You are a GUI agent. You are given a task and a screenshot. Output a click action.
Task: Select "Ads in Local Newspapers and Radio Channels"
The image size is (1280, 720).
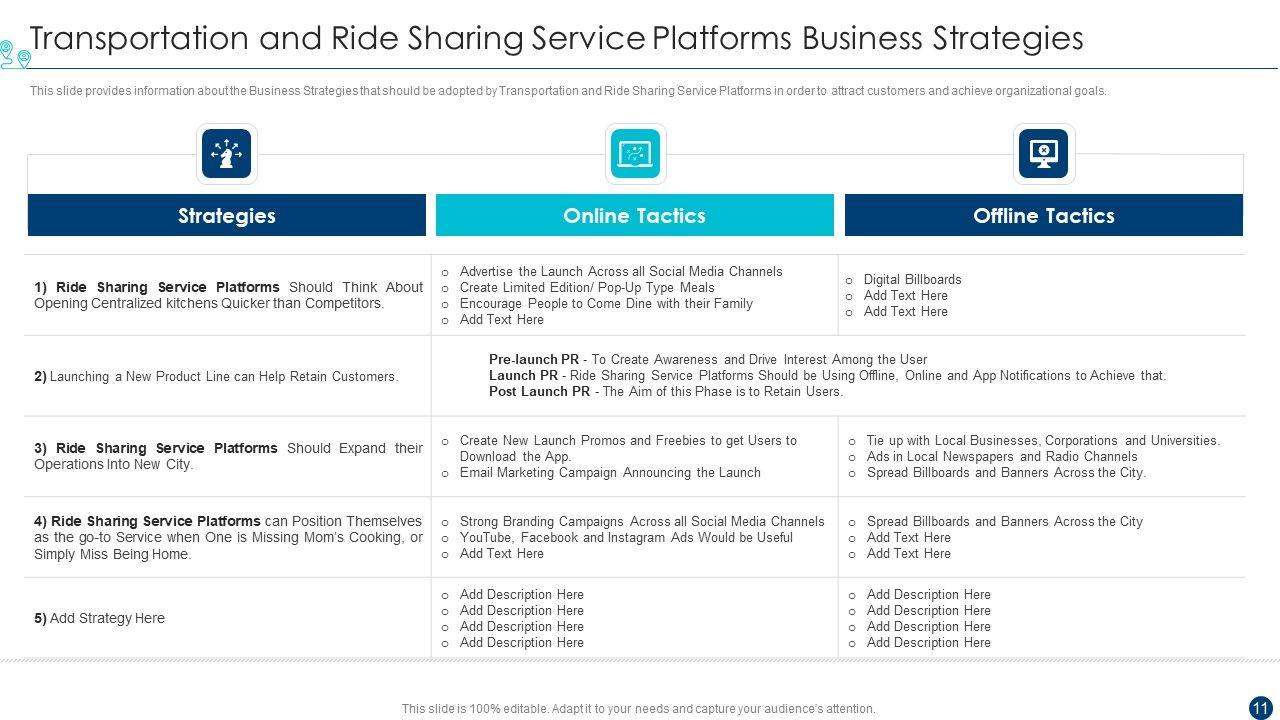1002,457
